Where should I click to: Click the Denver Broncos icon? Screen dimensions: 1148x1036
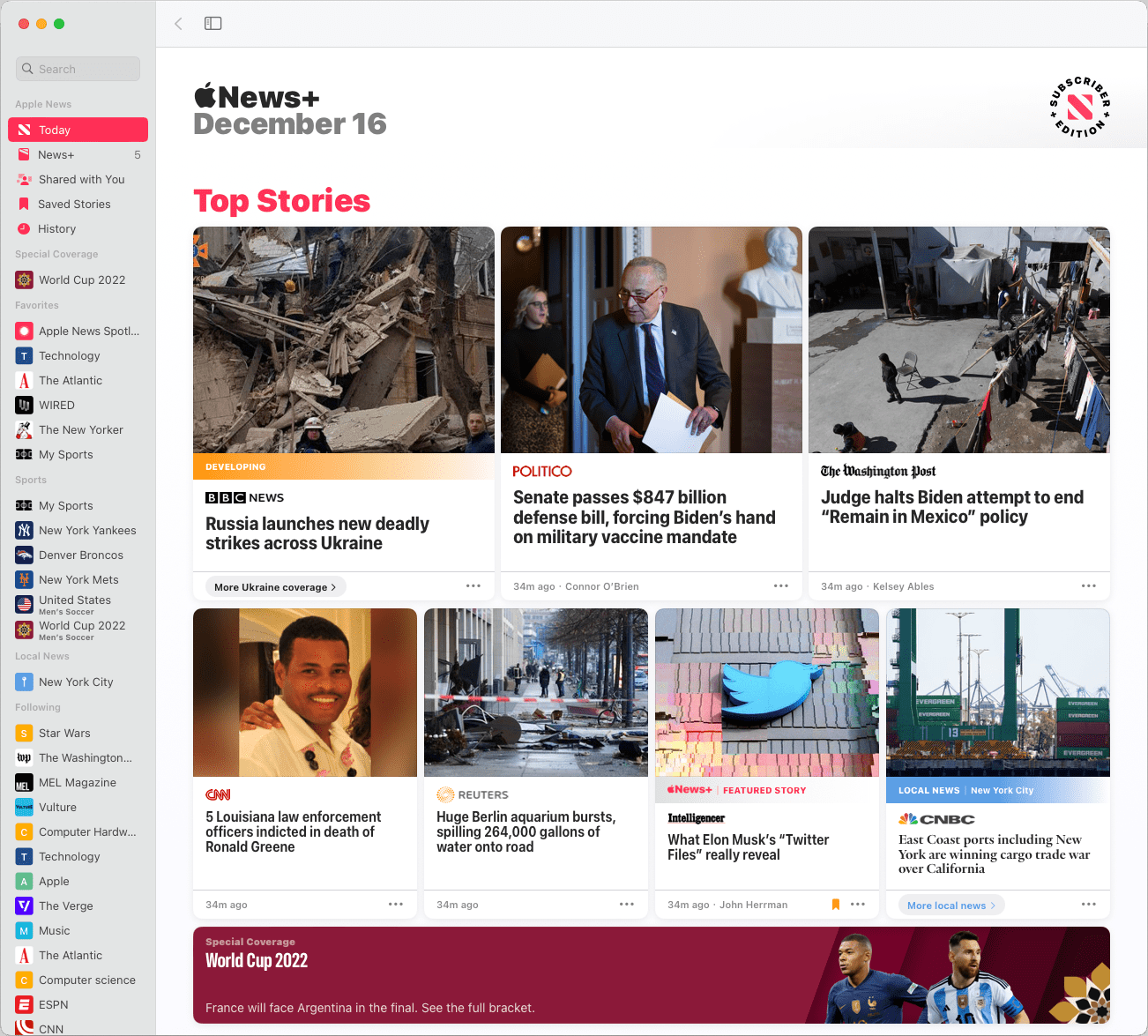click(24, 555)
